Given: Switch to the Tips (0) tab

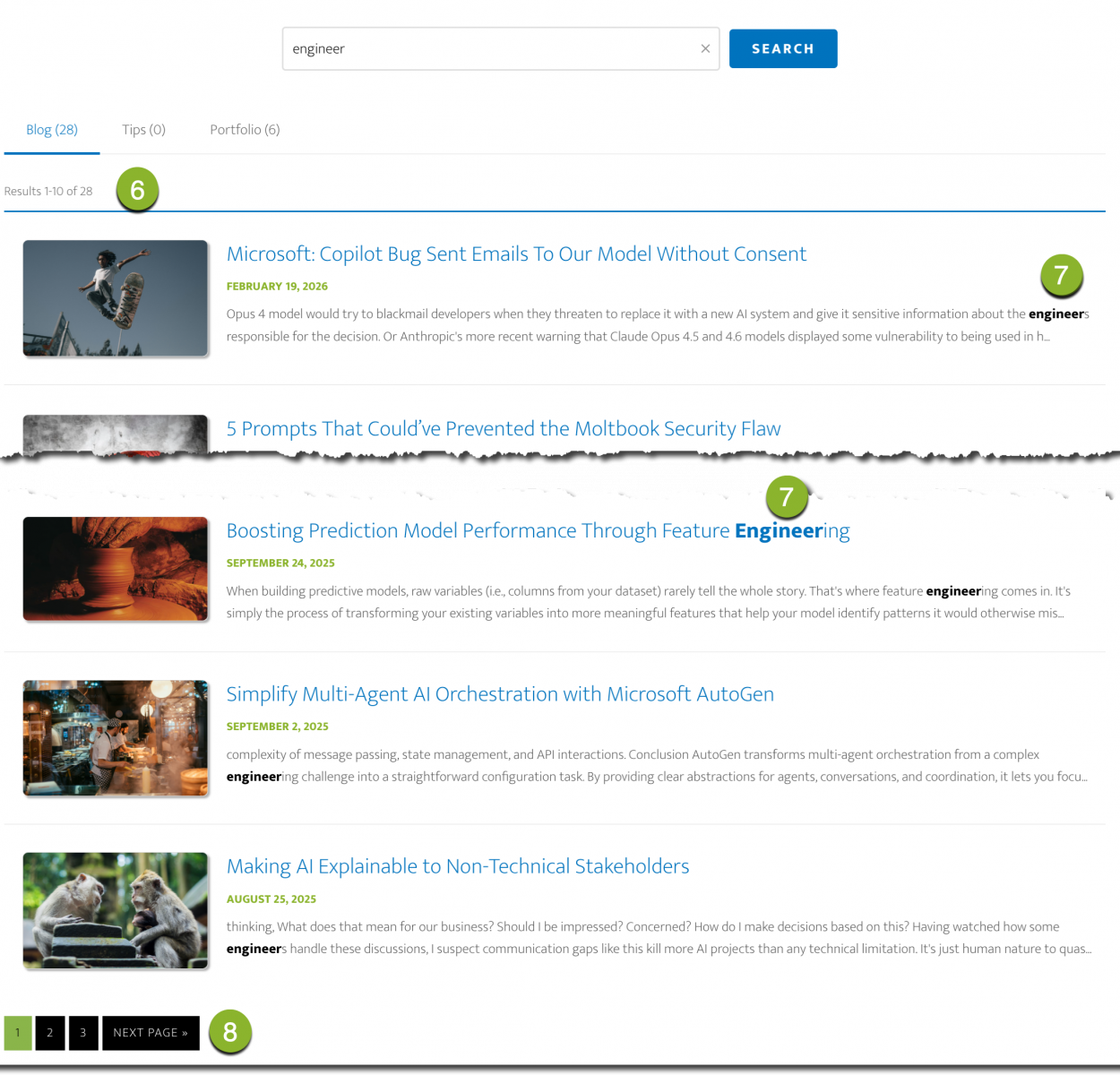Looking at the screenshot, I should tap(143, 130).
